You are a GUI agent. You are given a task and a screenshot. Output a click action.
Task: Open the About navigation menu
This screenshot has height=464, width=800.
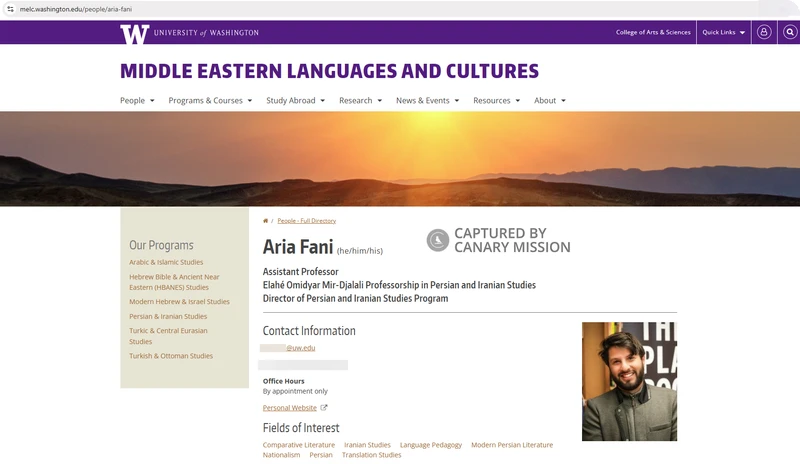tap(549, 100)
